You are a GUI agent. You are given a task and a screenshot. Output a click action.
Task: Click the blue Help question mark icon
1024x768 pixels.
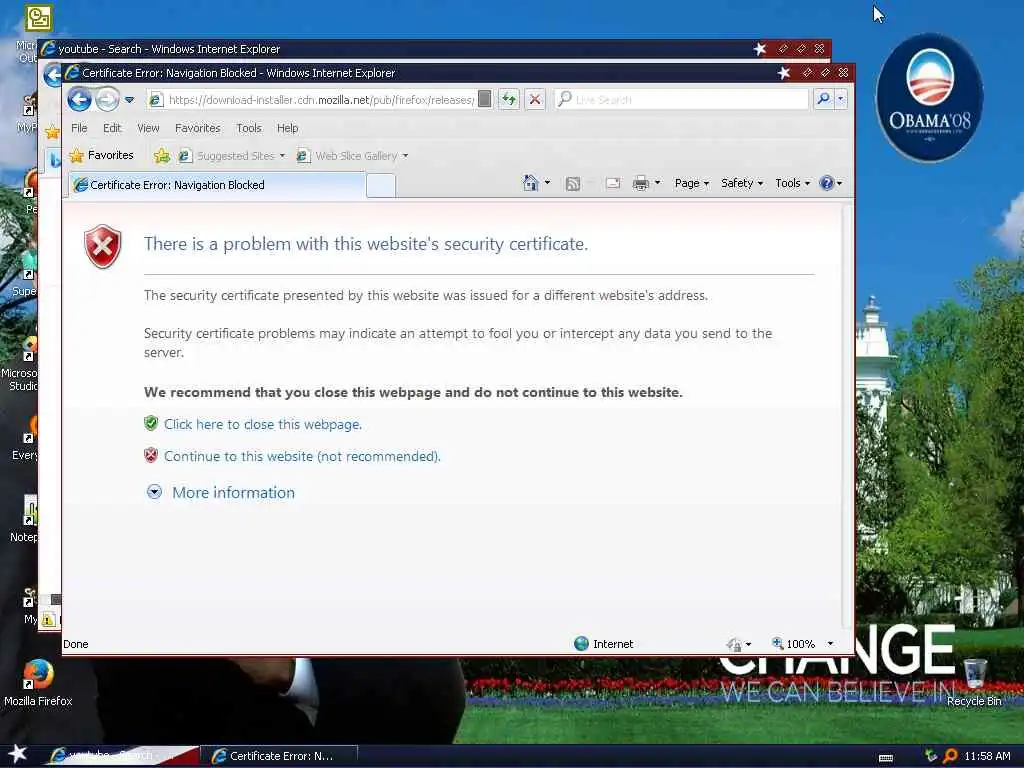[x=827, y=184]
